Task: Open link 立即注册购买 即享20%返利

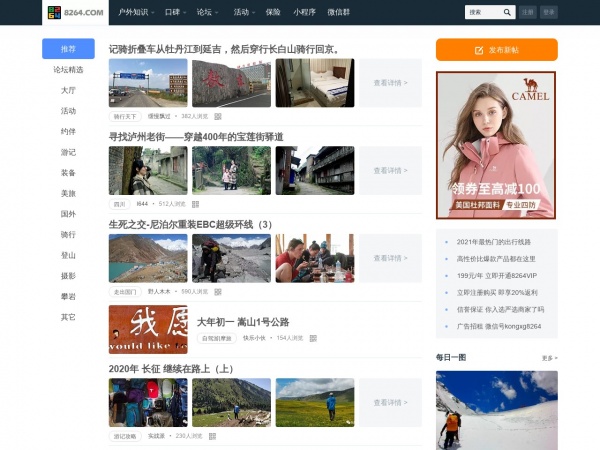Action: pos(497,292)
